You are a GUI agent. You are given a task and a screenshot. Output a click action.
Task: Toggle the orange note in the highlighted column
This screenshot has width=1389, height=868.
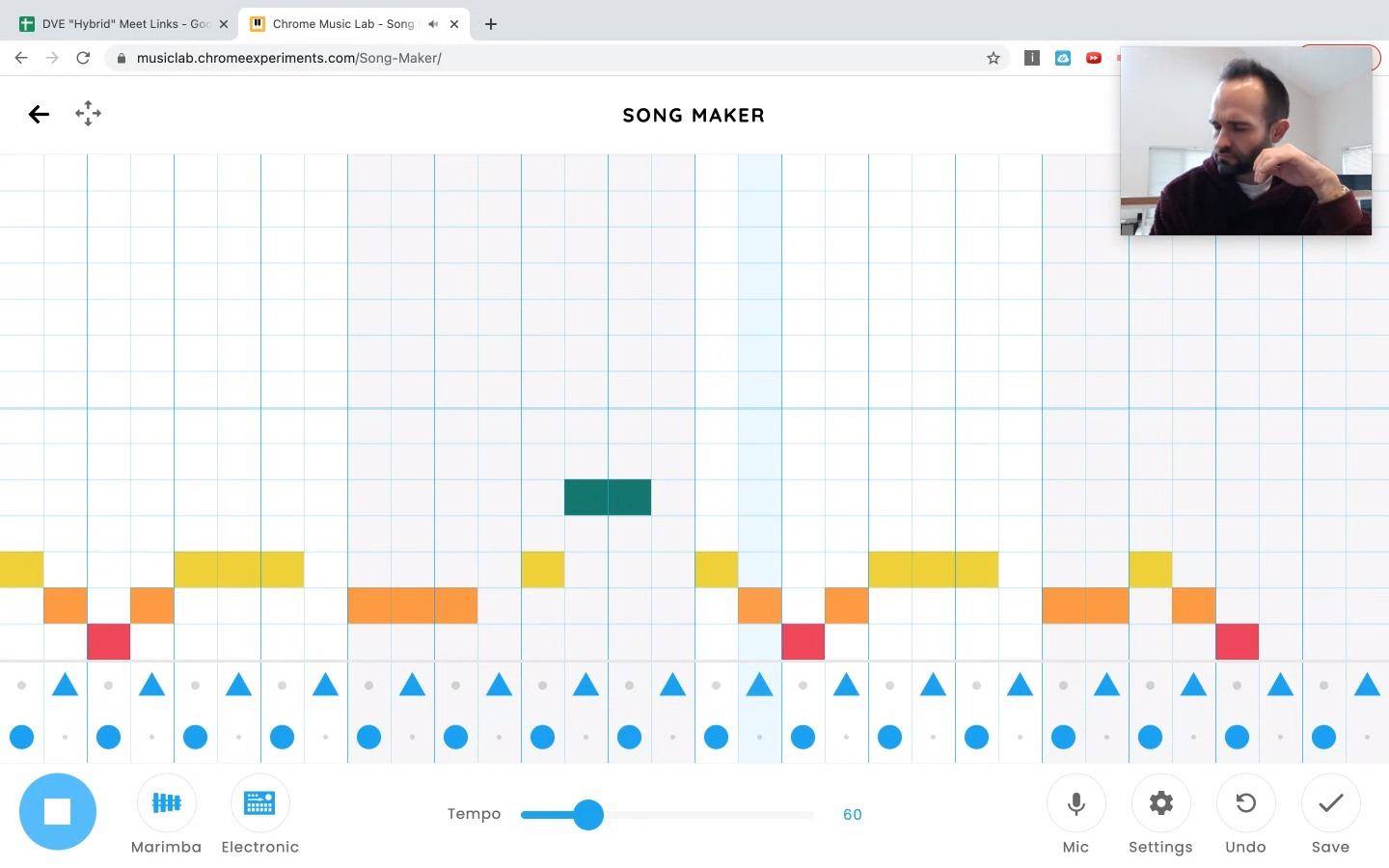click(x=760, y=605)
